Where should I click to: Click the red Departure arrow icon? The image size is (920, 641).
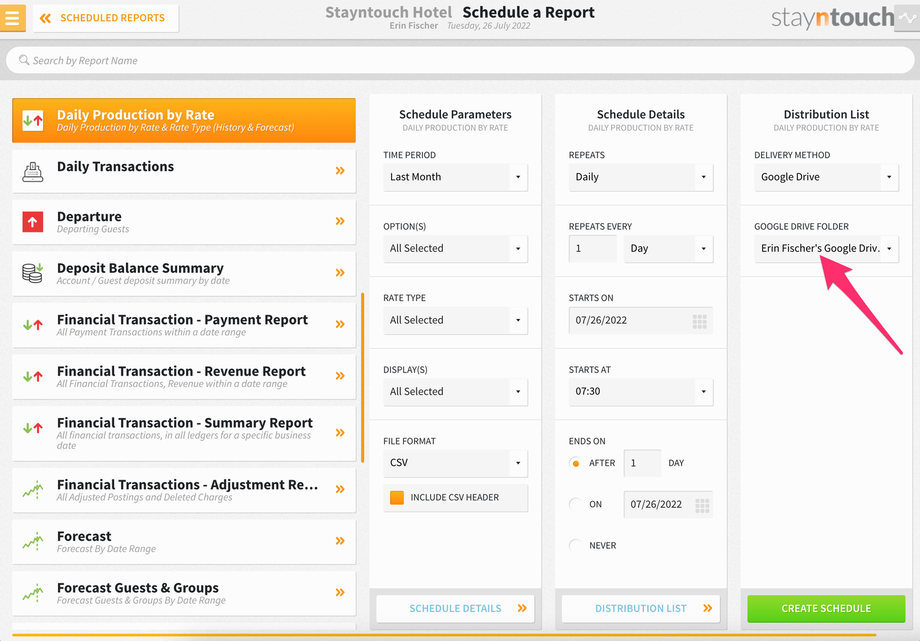coord(33,222)
